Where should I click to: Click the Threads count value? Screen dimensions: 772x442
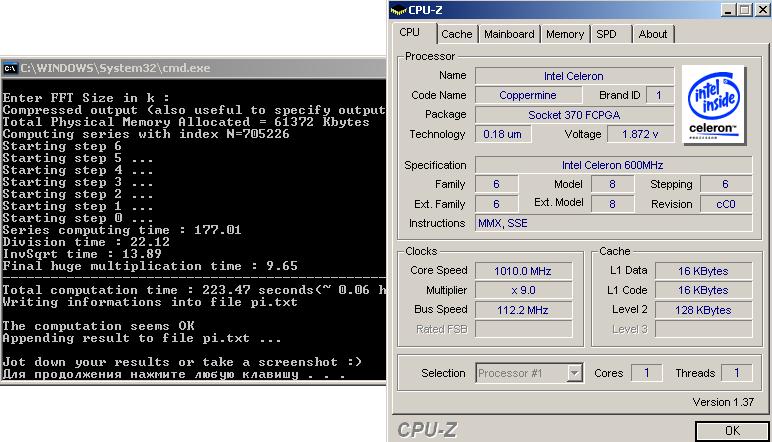point(737,373)
